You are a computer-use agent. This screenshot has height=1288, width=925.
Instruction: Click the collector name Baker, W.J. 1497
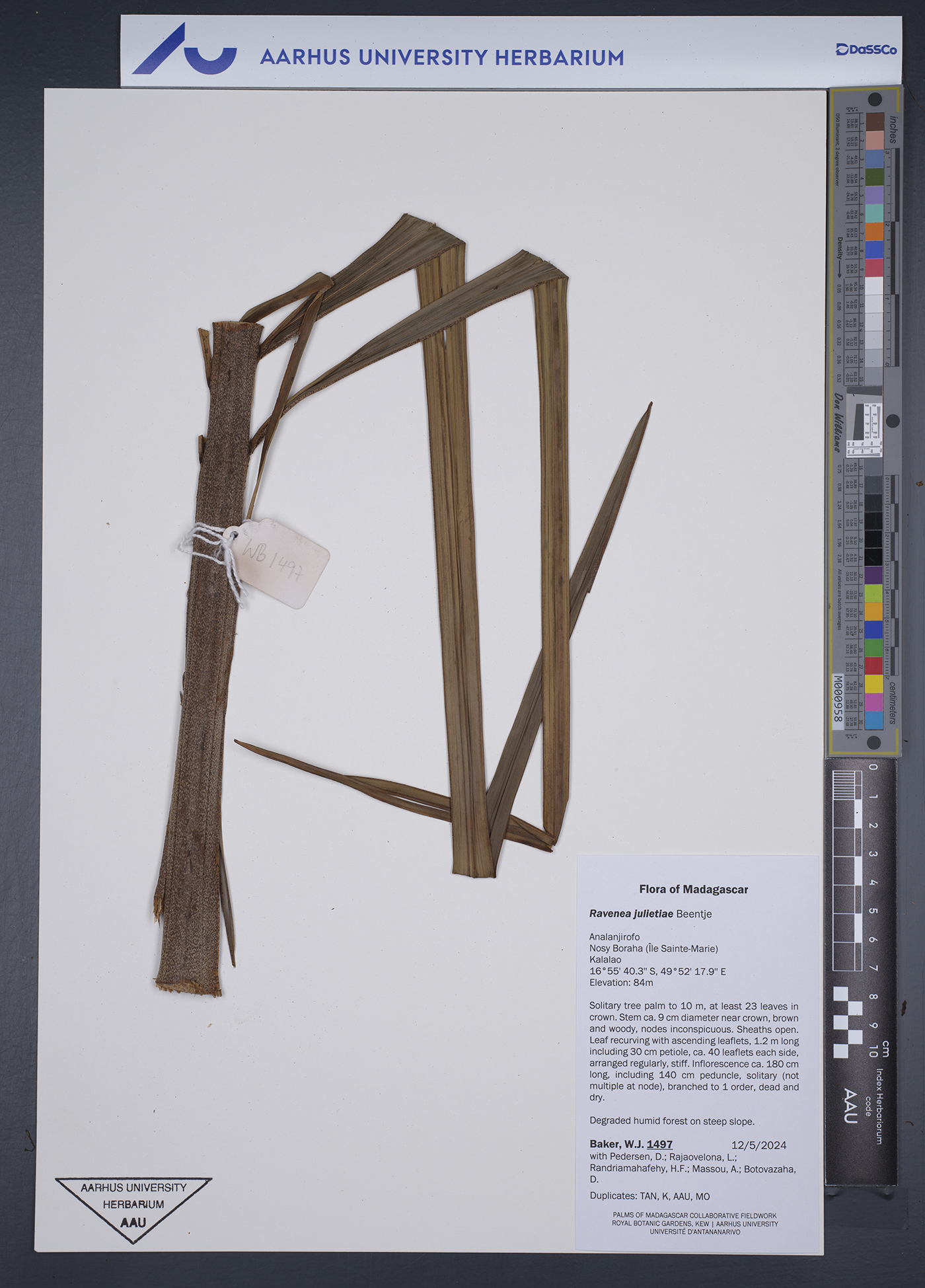[630, 1144]
